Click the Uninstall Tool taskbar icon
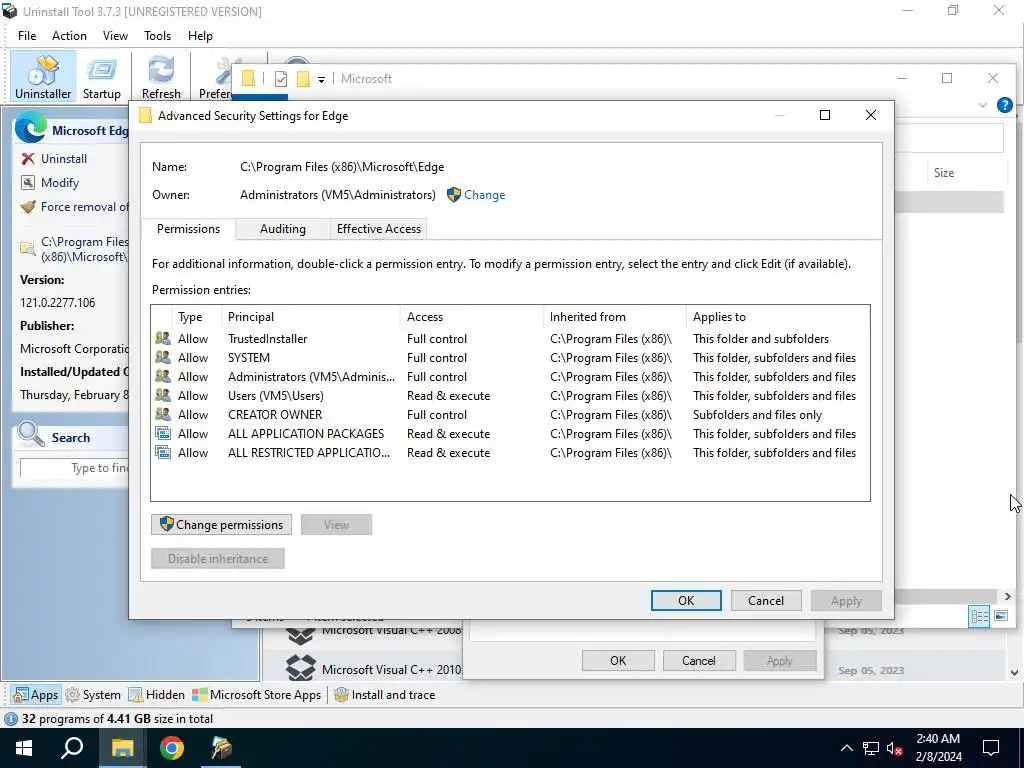 (x=221, y=748)
